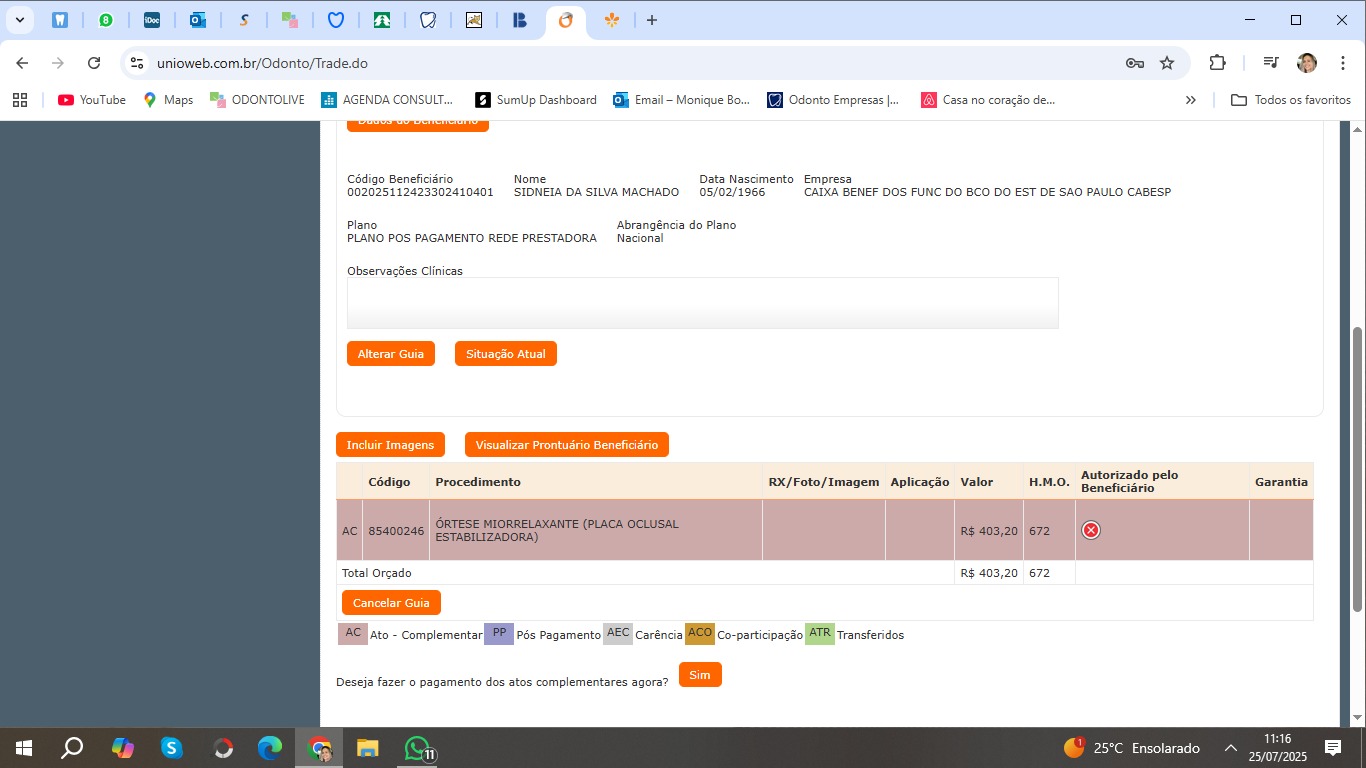Switch to the blue heart-shield browser tab
1366x768 pixels.
click(336, 20)
